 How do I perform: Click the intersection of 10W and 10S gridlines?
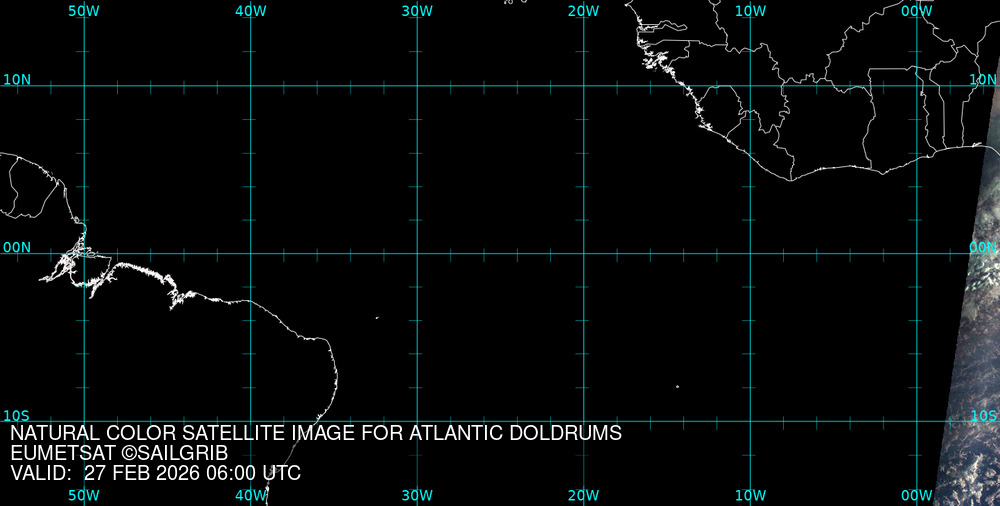(750, 421)
